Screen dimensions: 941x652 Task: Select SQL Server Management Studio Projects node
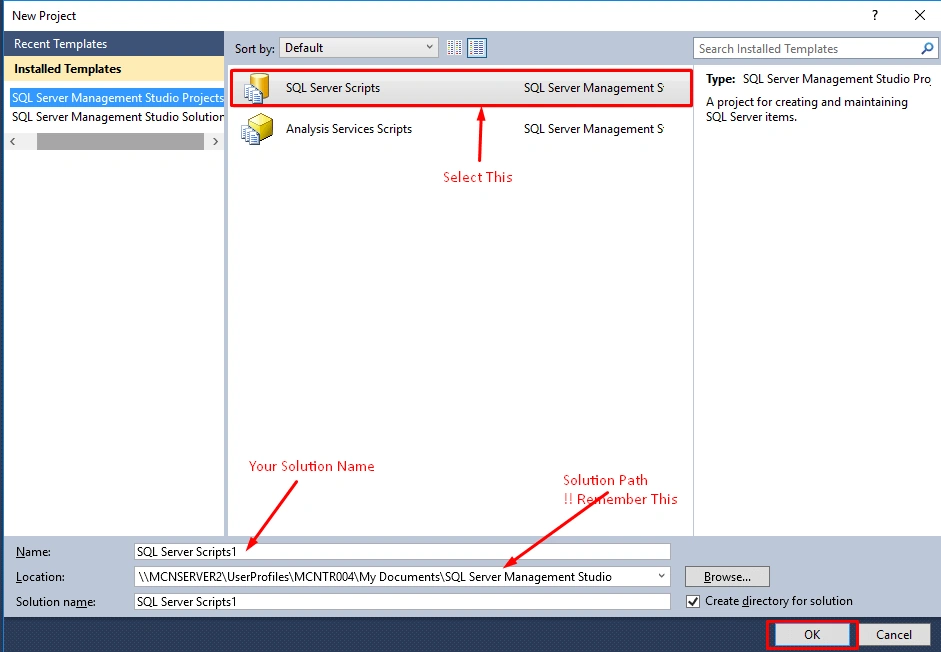click(x=118, y=98)
